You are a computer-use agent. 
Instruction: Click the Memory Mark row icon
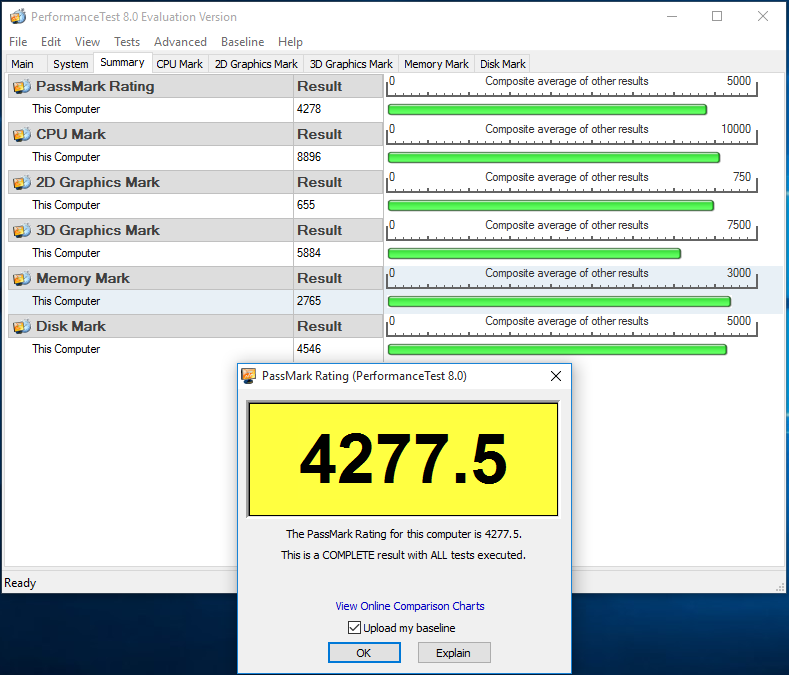[22, 278]
